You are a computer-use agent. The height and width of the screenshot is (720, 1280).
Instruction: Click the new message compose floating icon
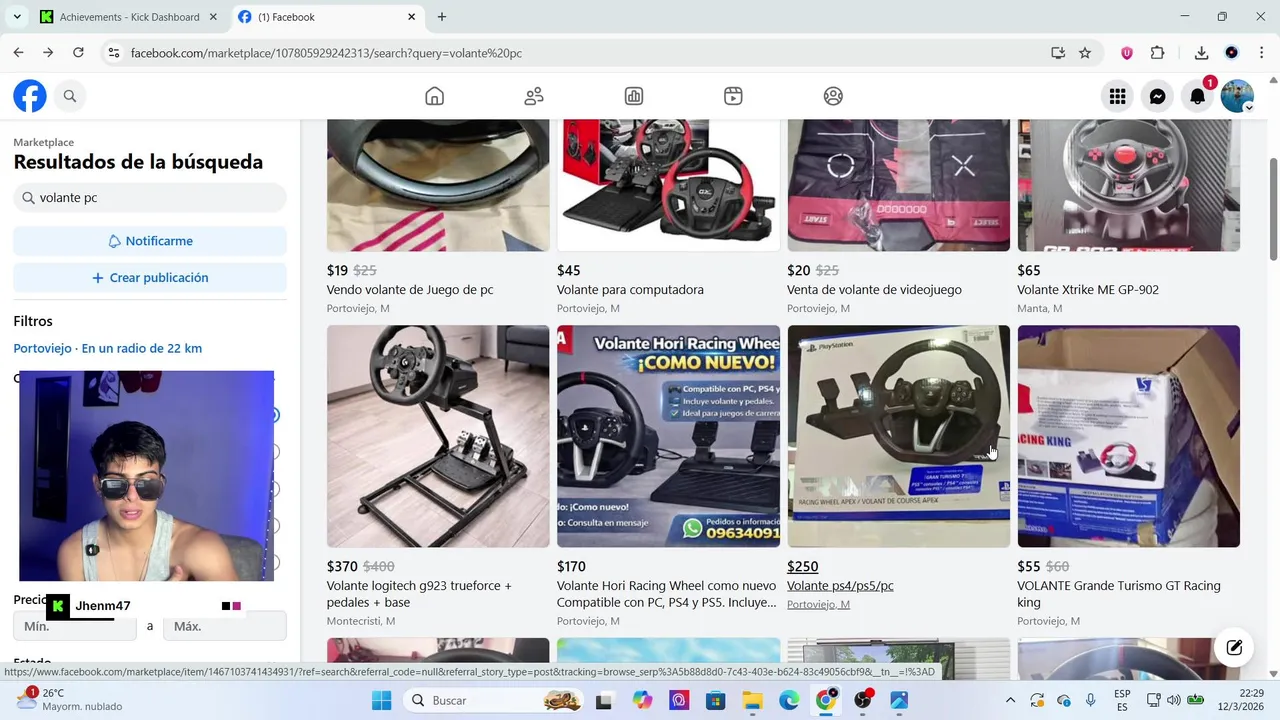1234,647
